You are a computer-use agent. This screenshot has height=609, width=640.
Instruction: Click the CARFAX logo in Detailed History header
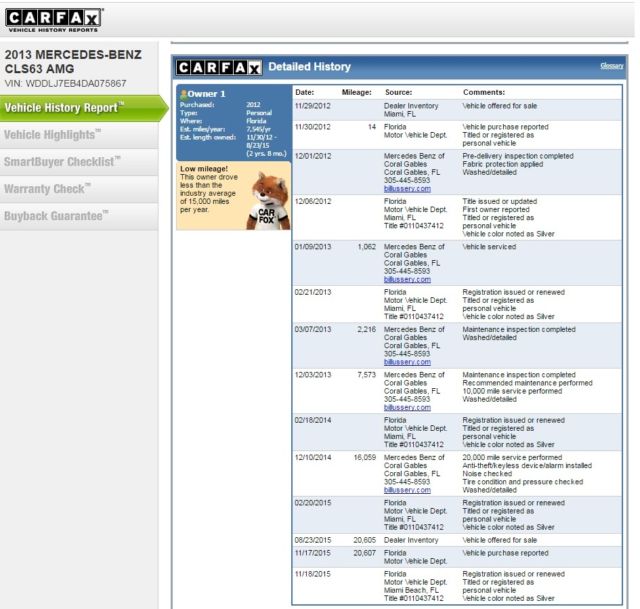click(x=218, y=67)
